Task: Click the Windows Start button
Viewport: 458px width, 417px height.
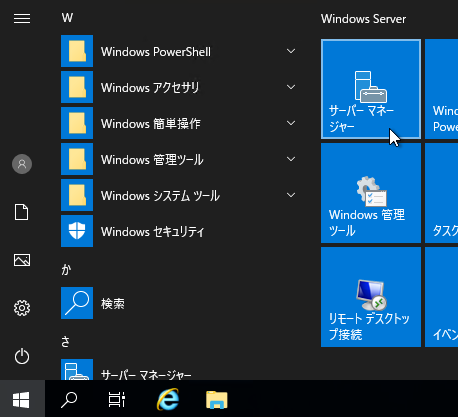Action: (22, 399)
